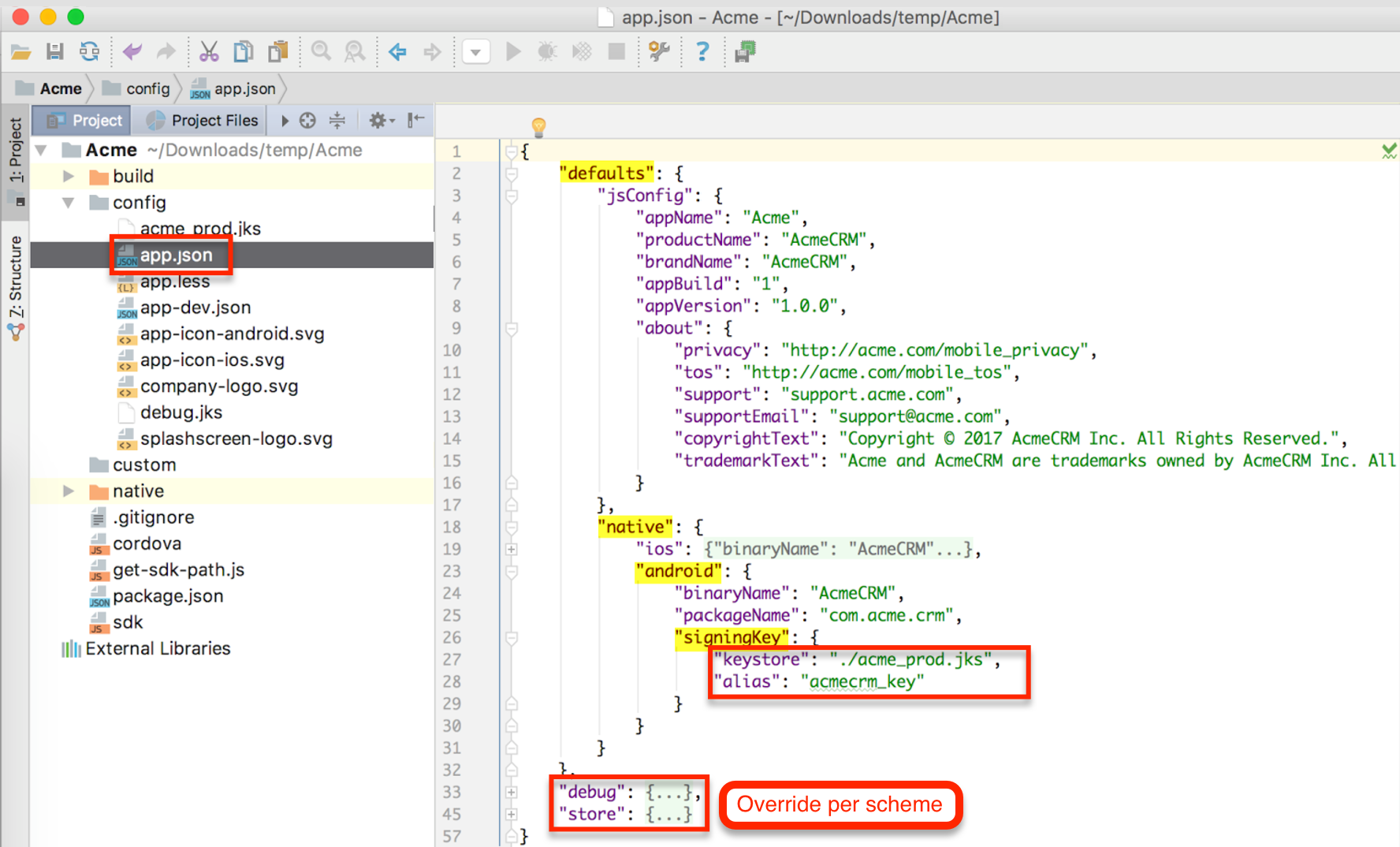Screen dimensions: 1400x847
Task: Click the Save All toolbar icon
Action: (55, 52)
